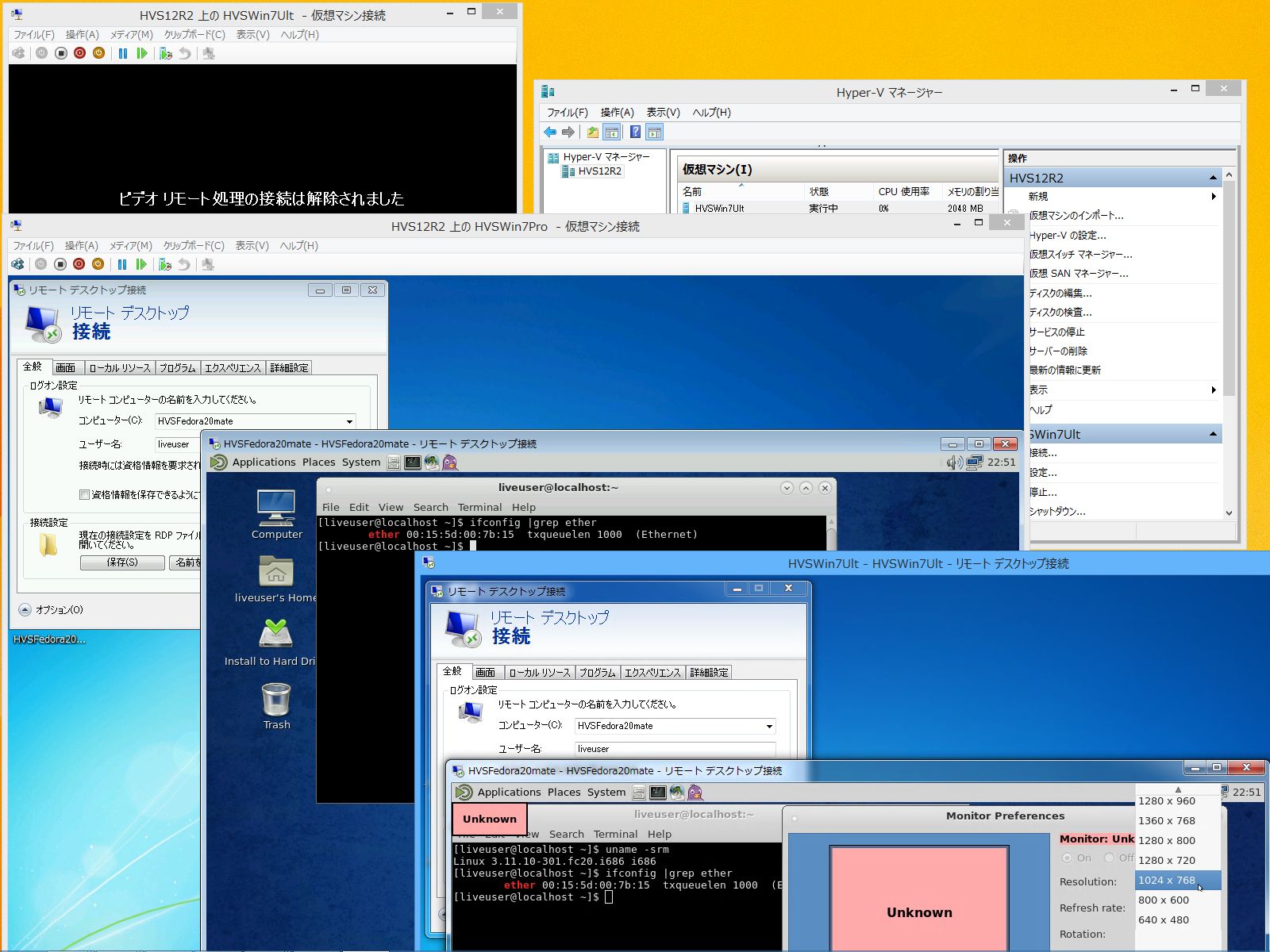
Task: Check the 資格情報を保存できるようにする checkbox
Action: 84,494
